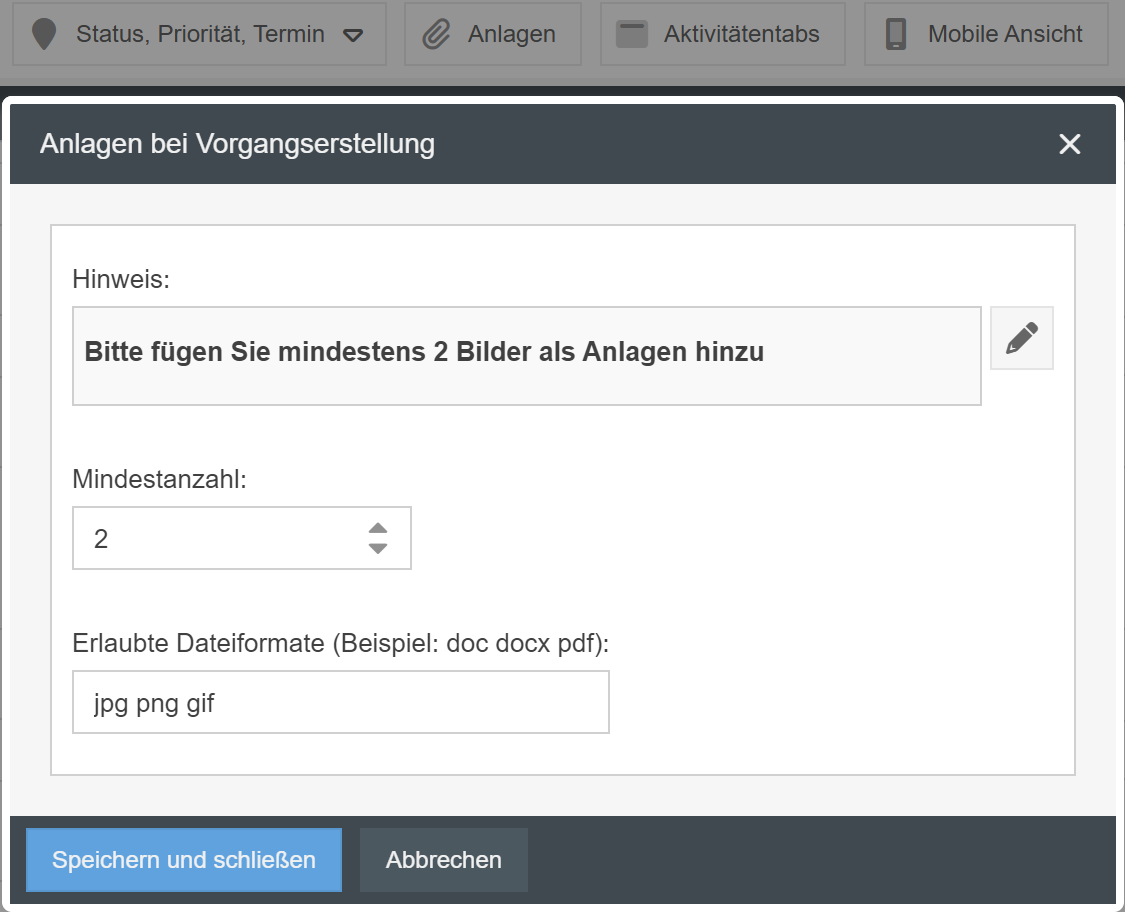1125x912 pixels.
Task: Open the Anlagen toolbar label
Action: (x=511, y=34)
